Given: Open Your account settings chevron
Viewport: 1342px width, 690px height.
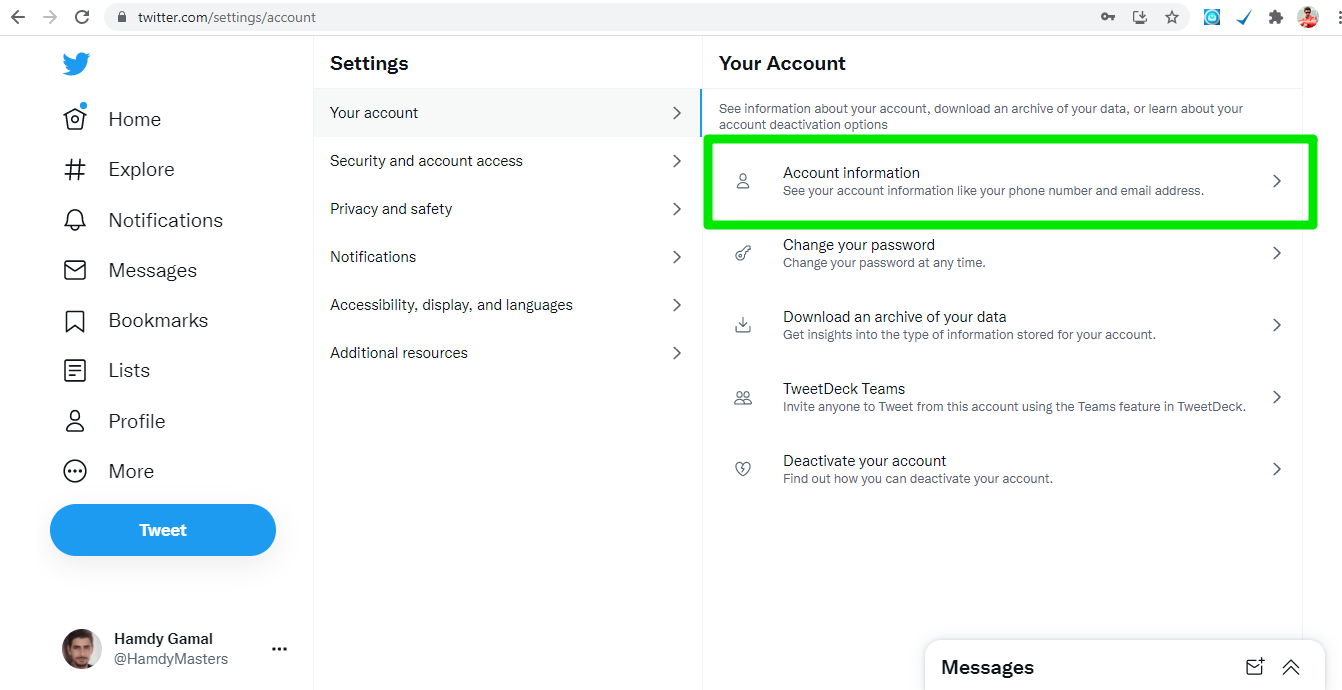Looking at the screenshot, I should [677, 113].
